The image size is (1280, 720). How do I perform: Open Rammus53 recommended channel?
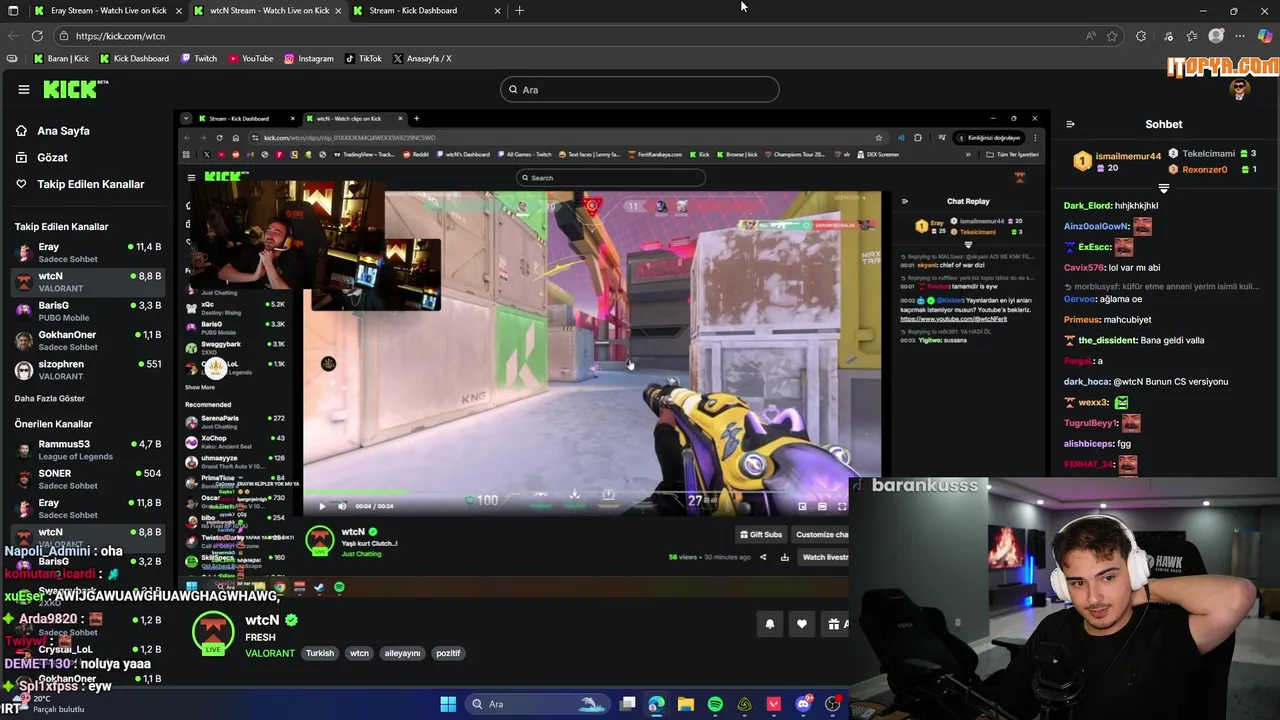click(88, 450)
